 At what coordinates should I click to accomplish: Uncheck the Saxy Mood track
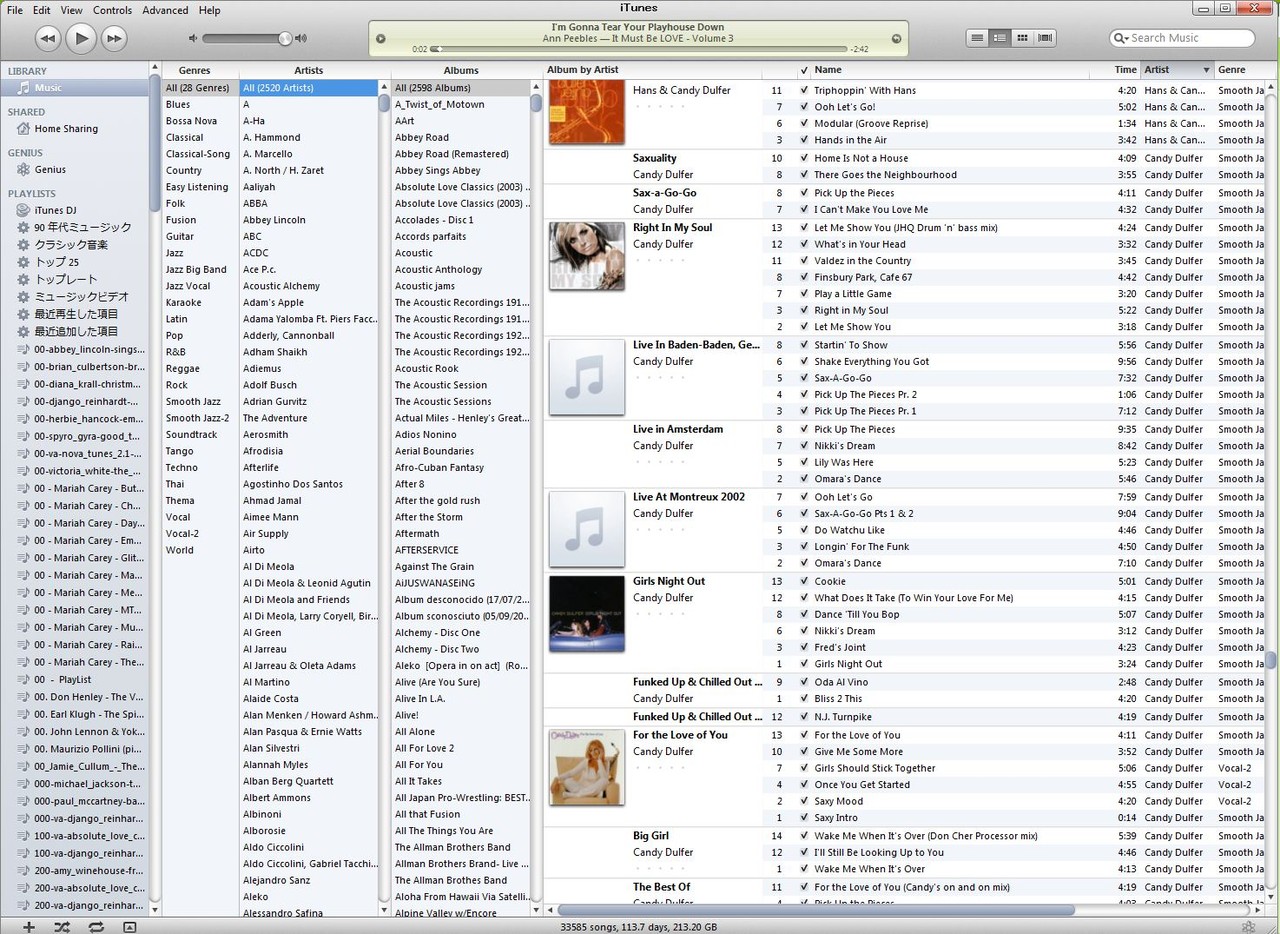[x=804, y=801]
